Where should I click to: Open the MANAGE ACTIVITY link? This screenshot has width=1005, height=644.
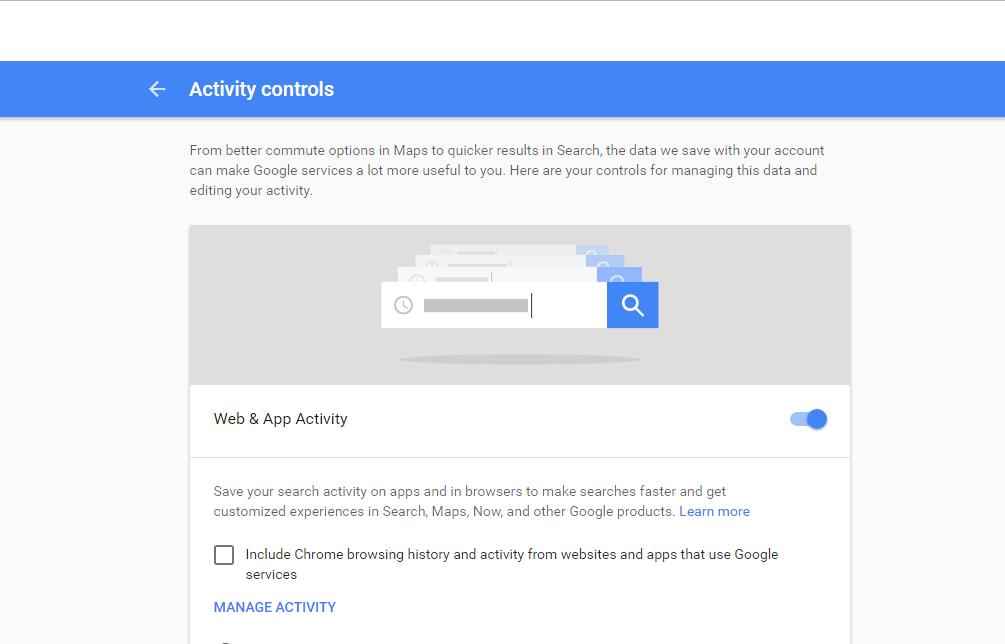pyautogui.click(x=274, y=607)
